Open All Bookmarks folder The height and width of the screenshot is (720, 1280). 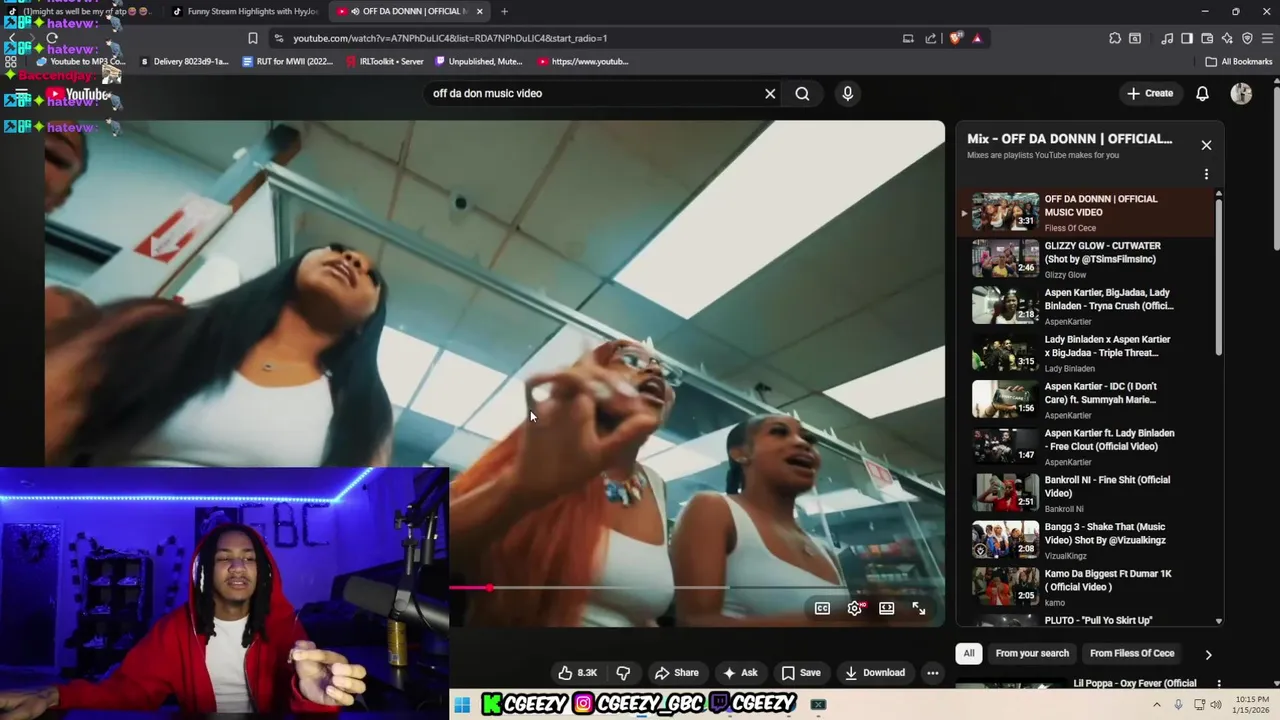pos(1239,61)
